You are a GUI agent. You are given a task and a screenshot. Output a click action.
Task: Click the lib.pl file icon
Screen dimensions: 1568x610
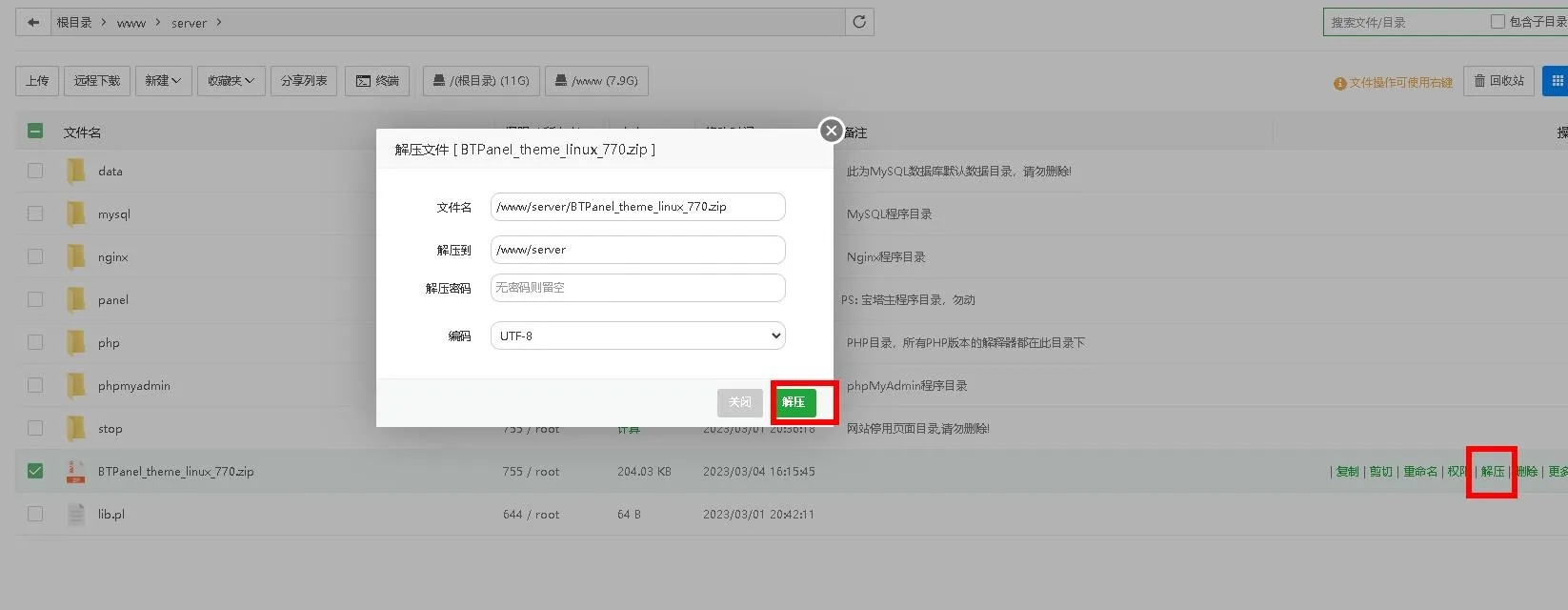[x=75, y=514]
